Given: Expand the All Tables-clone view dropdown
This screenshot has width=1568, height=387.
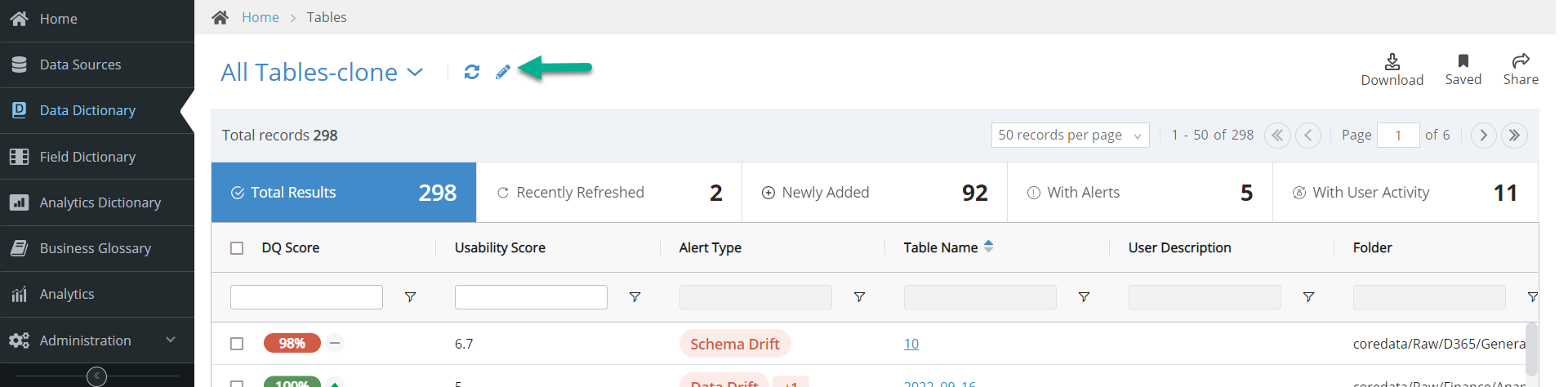Looking at the screenshot, I should point(415,72).
